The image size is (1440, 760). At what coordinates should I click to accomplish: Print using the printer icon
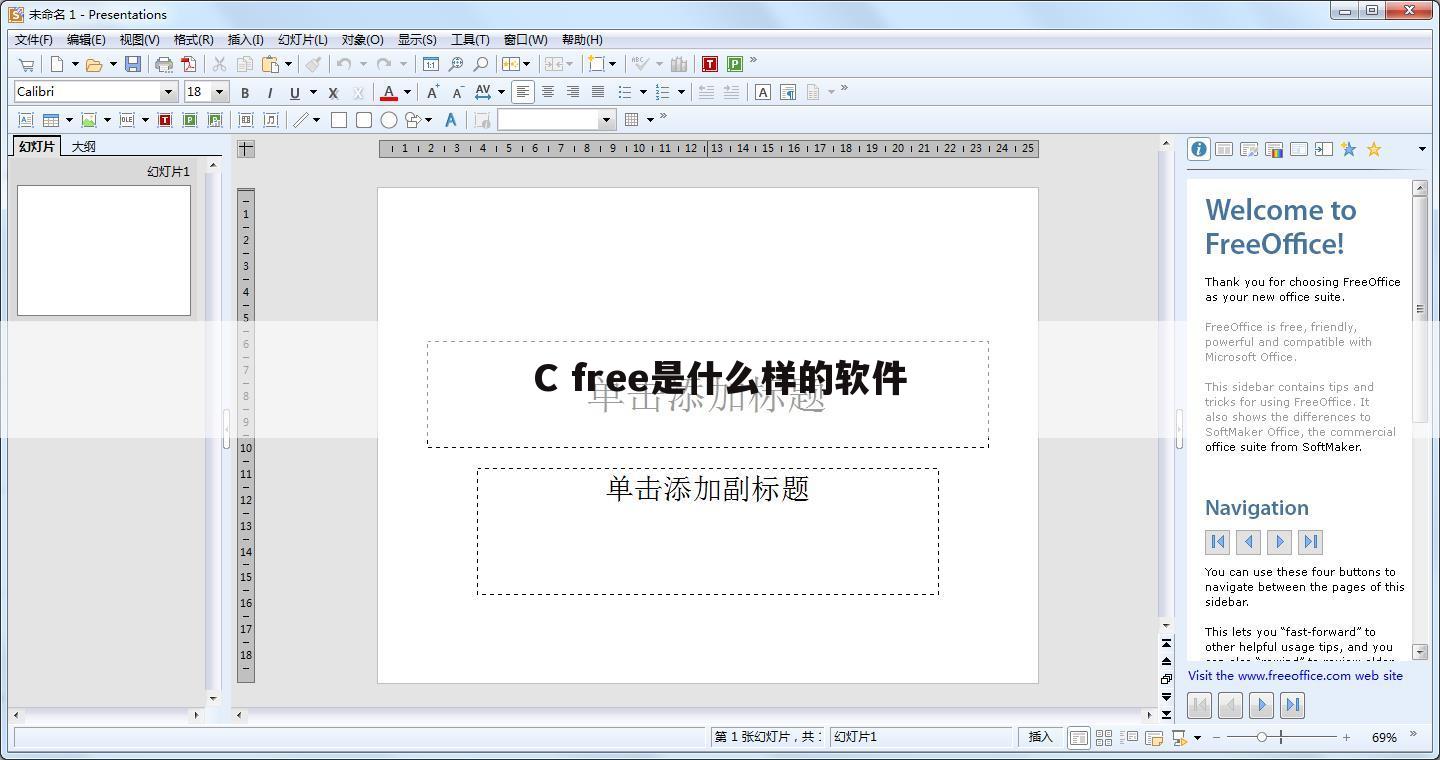click(x=164, y=64)
